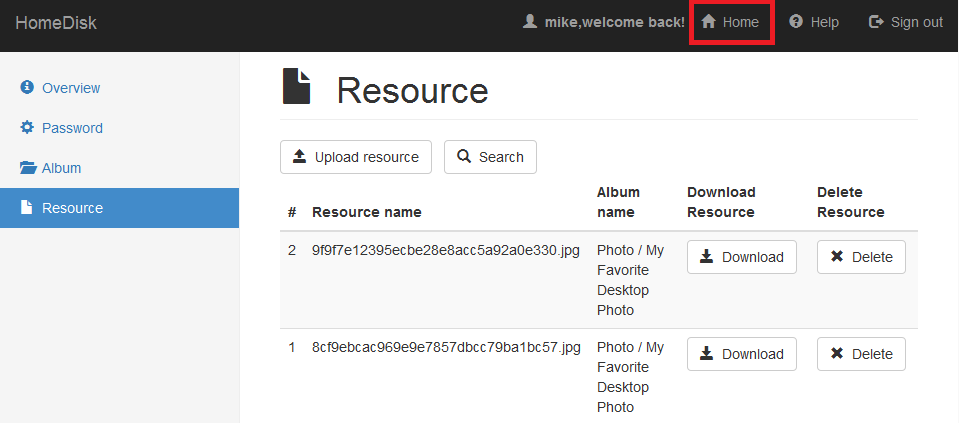Download the 9f9f7e12395ecbe28e8acc5a92a0e330.jpg file
This screenshot has height=423, width=959.
pyautogui.click(x=742, y=257)
